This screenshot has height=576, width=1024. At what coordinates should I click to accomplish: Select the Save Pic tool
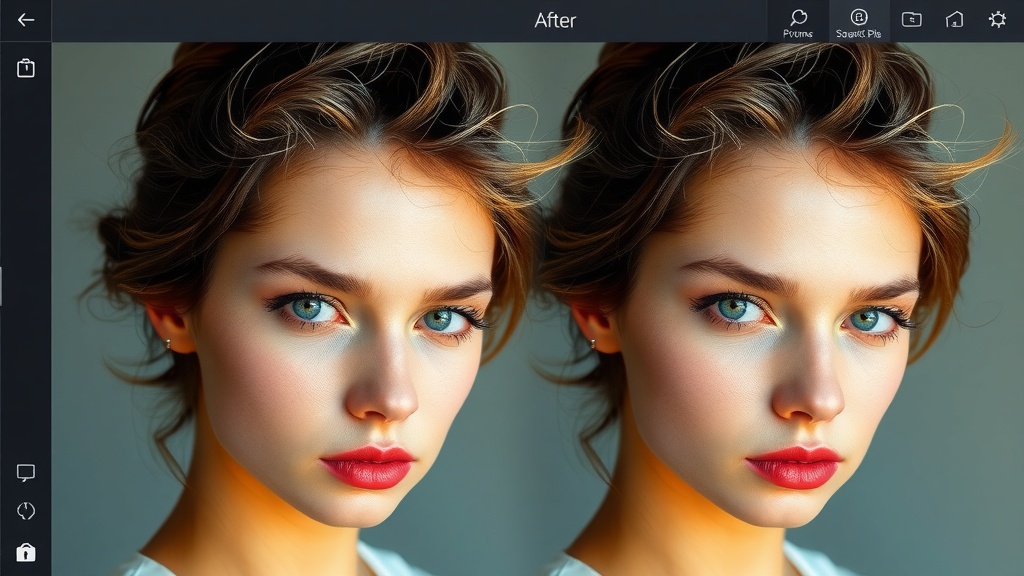click(x=857, y=18)
